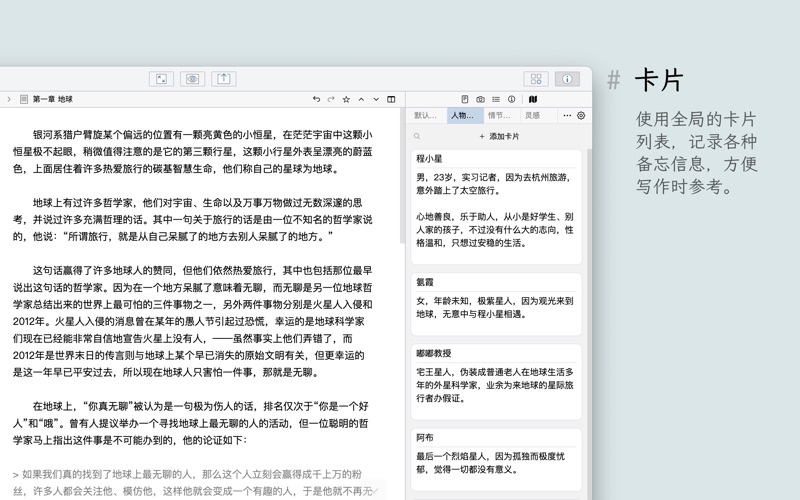The width and height of the screenshot is (800, 500).
Task: Click the card search magnifier field
Action: [x=418, y=136]
